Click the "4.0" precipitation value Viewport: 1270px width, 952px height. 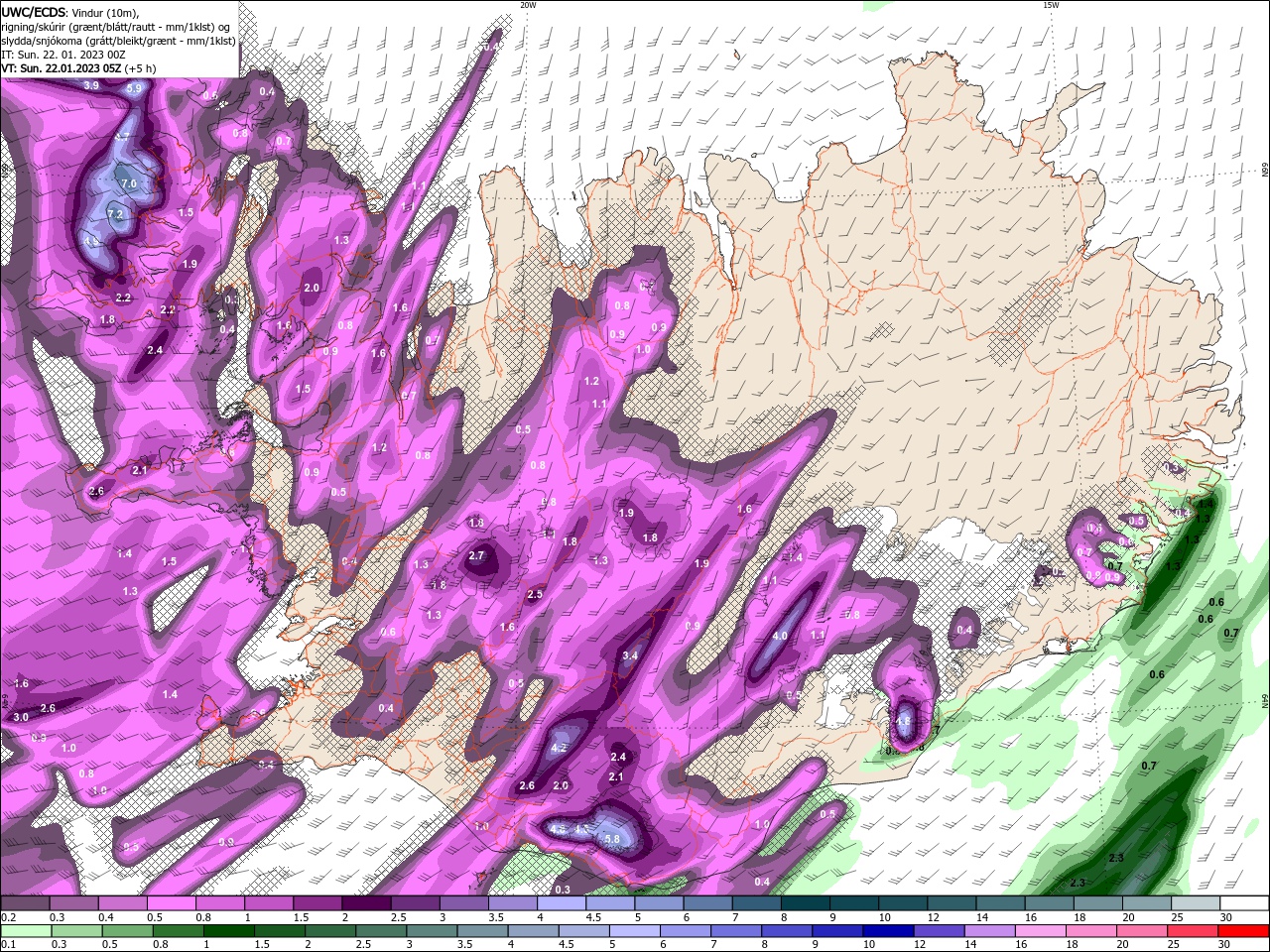pyautogui.click(x=780, y=637)
